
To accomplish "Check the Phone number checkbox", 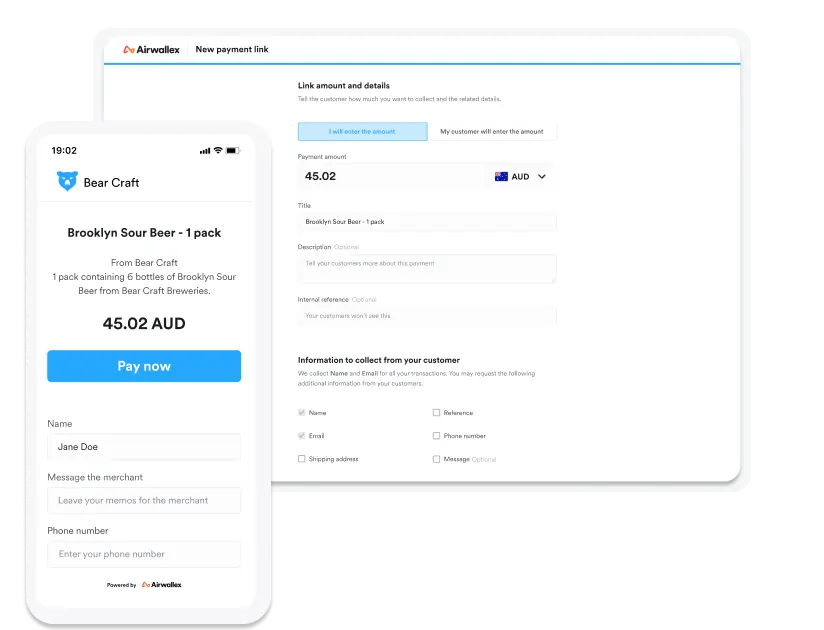I will tap(436, 436).
